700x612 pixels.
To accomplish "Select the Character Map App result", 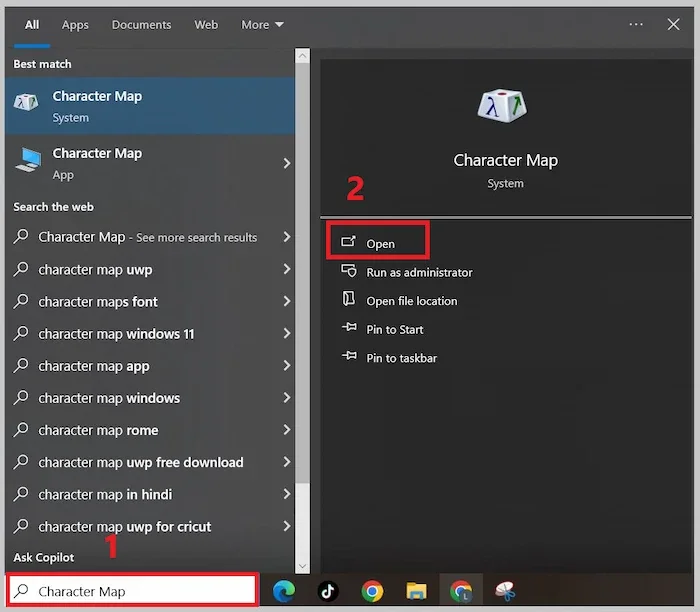I will pyautogui.click(x=150, y=163).
